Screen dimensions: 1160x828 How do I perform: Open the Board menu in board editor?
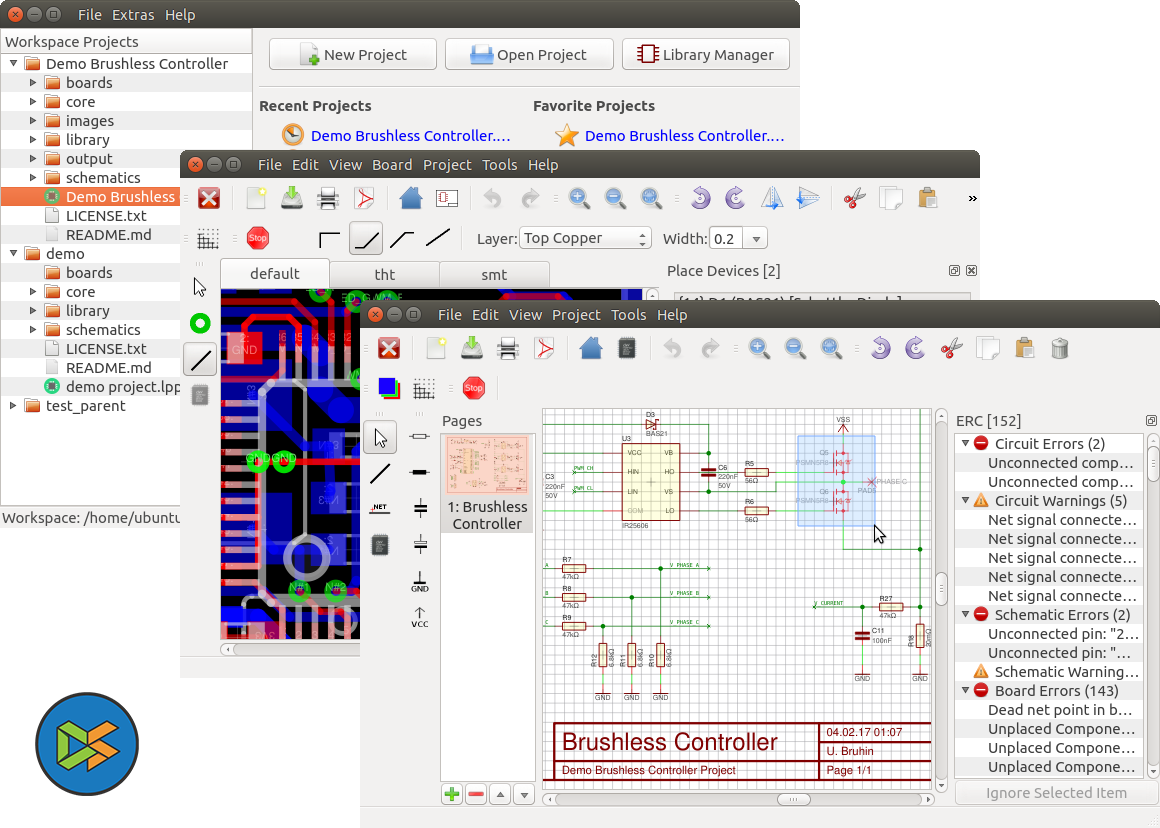[392, 165]
